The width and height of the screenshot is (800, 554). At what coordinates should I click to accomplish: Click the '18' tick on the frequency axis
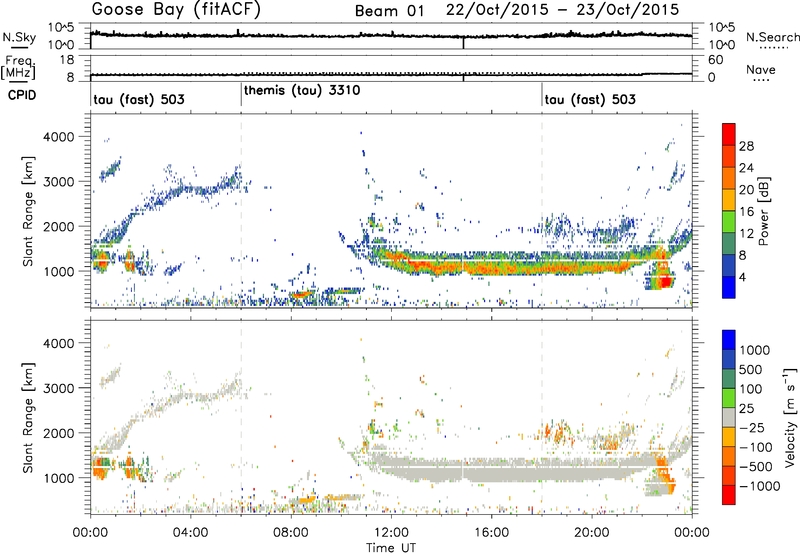(67, 59)
